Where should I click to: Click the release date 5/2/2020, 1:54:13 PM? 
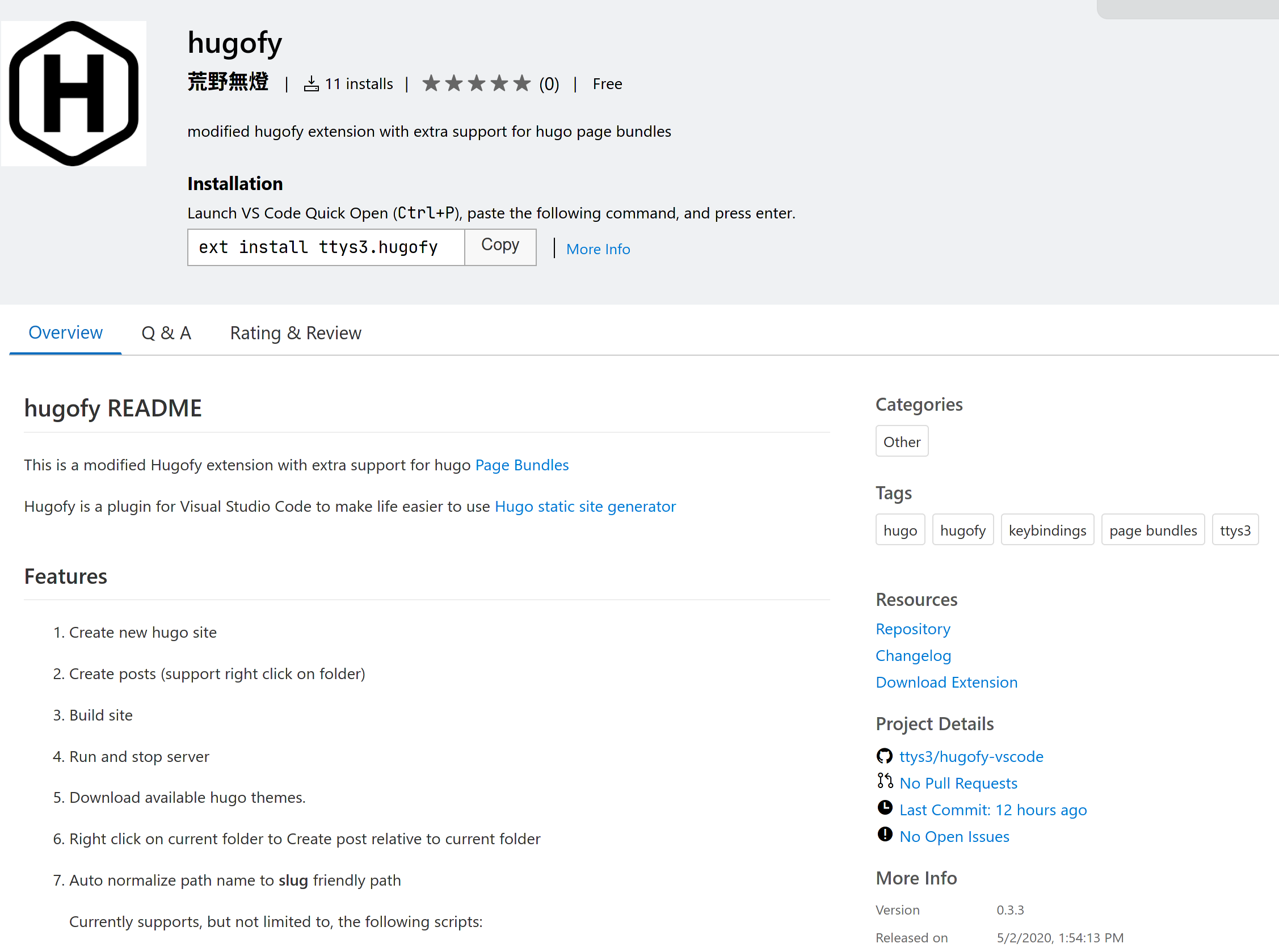coord(1060,937)
